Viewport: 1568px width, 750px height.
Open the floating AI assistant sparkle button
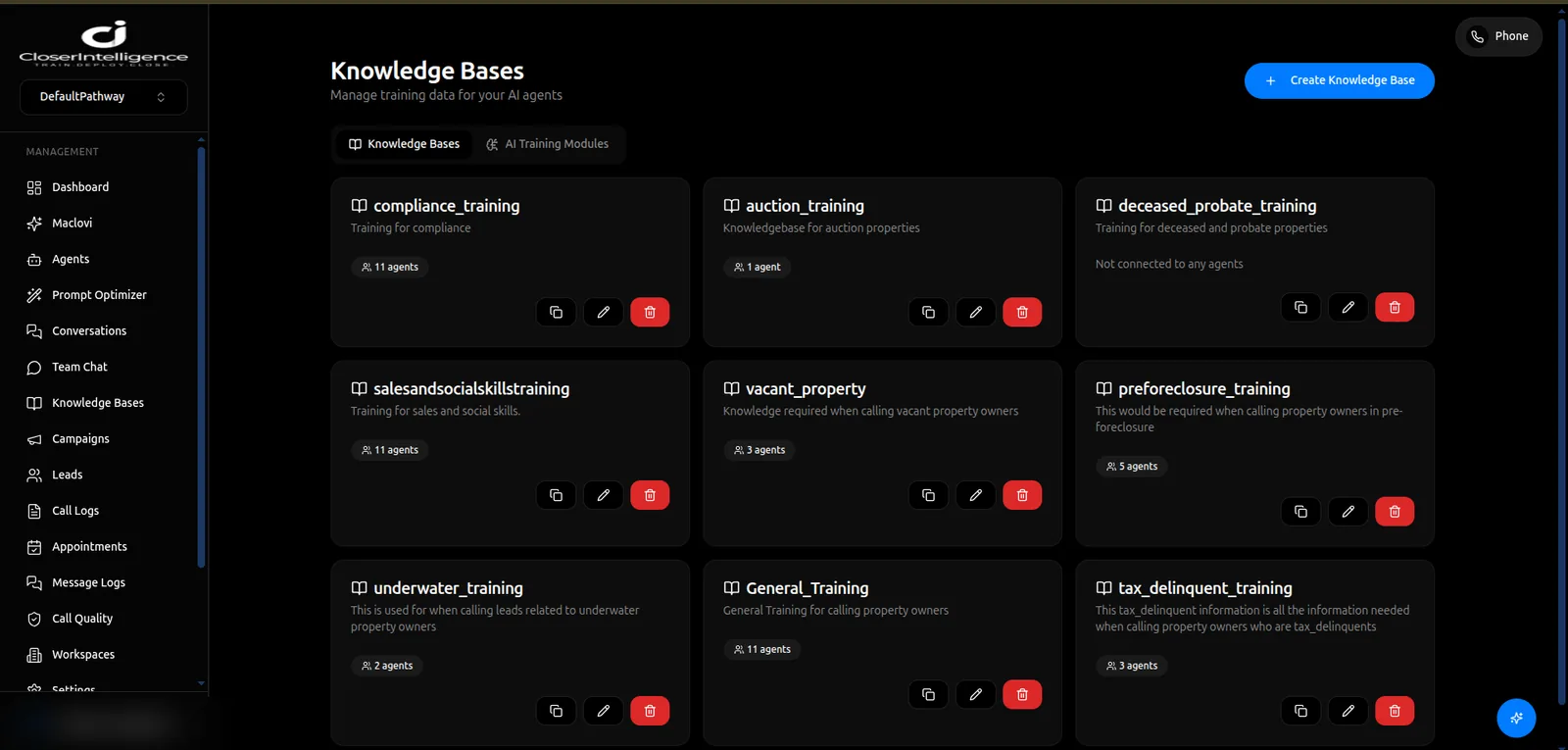(1516, 718)
